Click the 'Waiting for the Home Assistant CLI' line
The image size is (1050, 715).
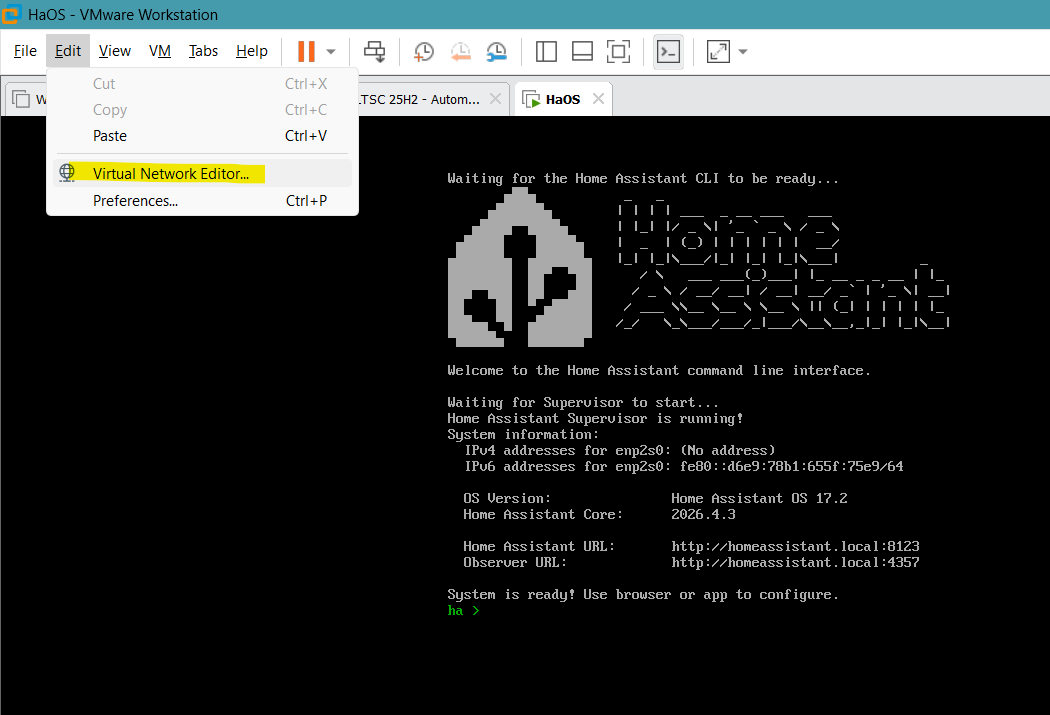[x=643, y=178]
